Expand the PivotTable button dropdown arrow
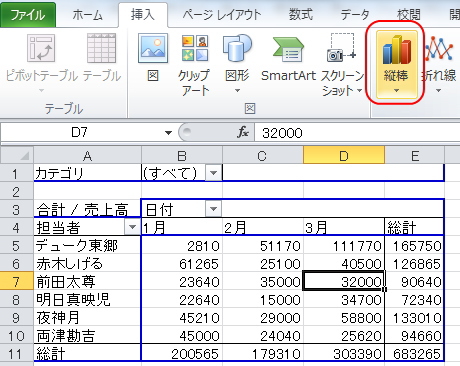The width and height of the screenshot is (460, 366). (41, 90)
